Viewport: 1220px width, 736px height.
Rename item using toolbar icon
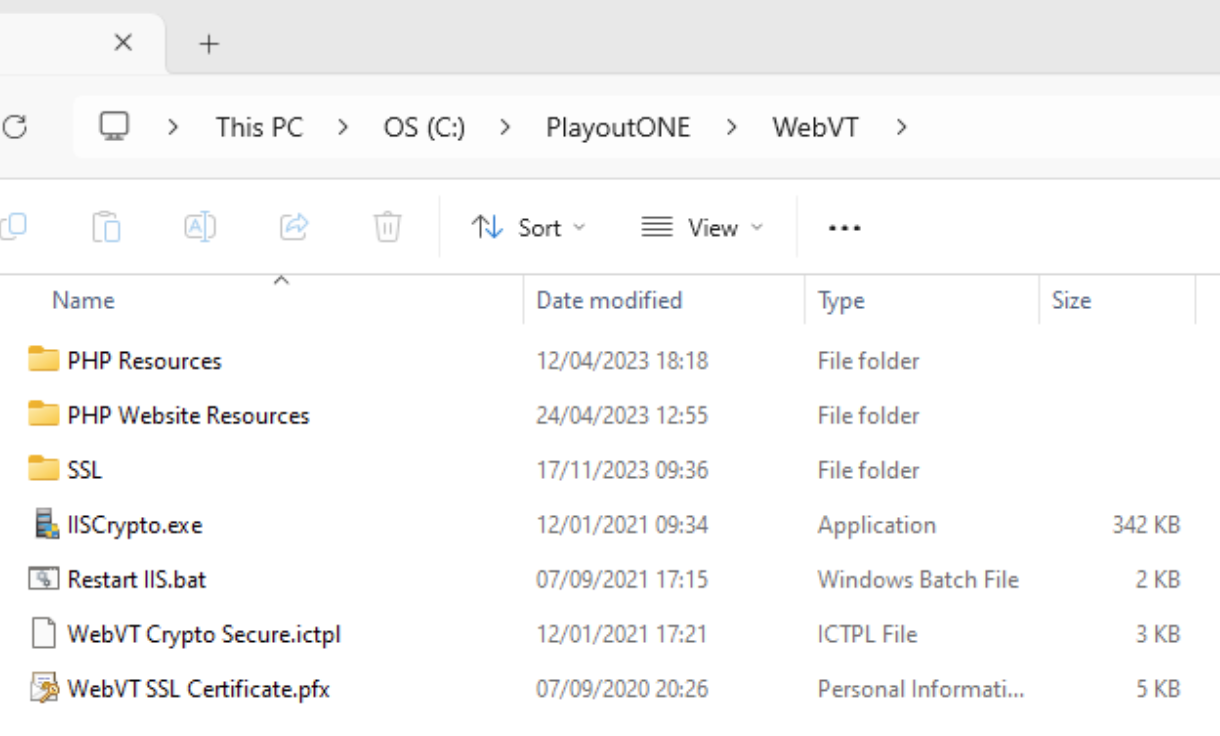200,227
